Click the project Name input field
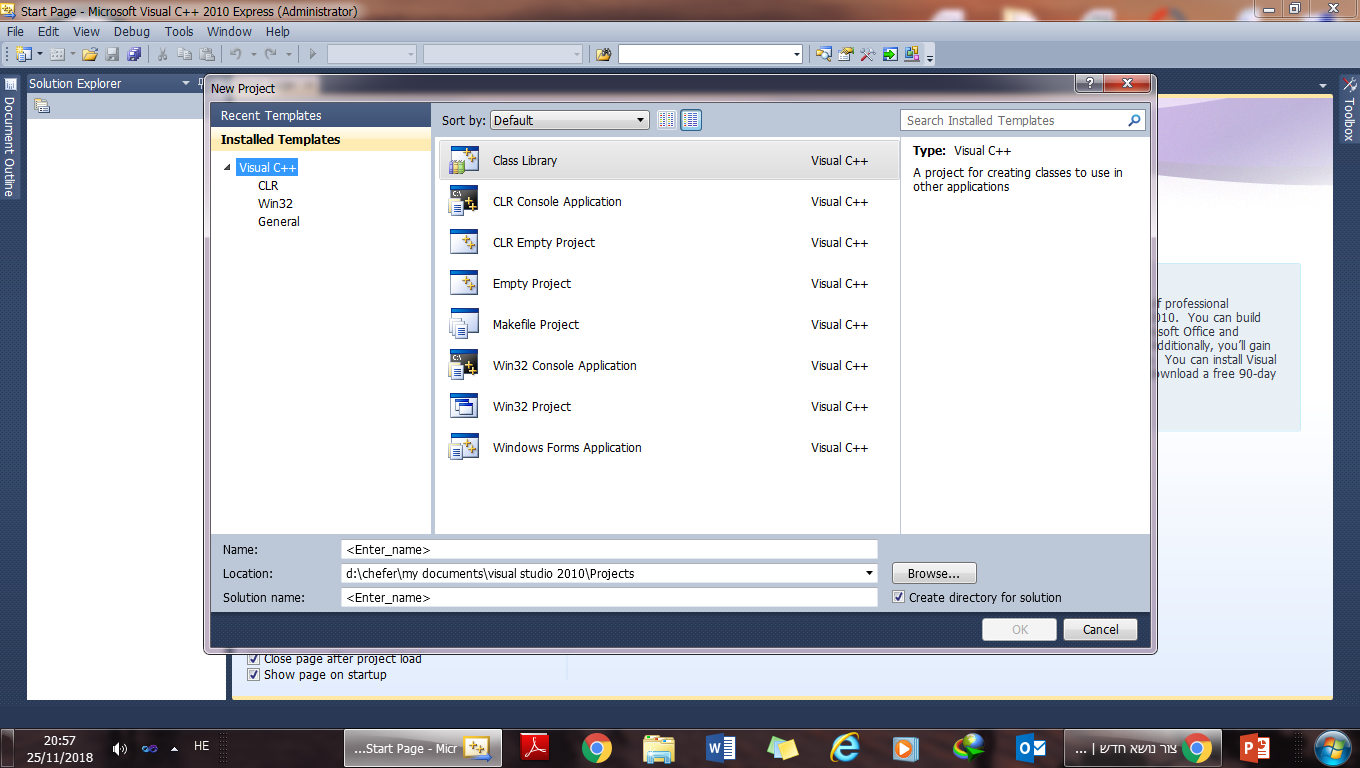 [x=609, y=549]
